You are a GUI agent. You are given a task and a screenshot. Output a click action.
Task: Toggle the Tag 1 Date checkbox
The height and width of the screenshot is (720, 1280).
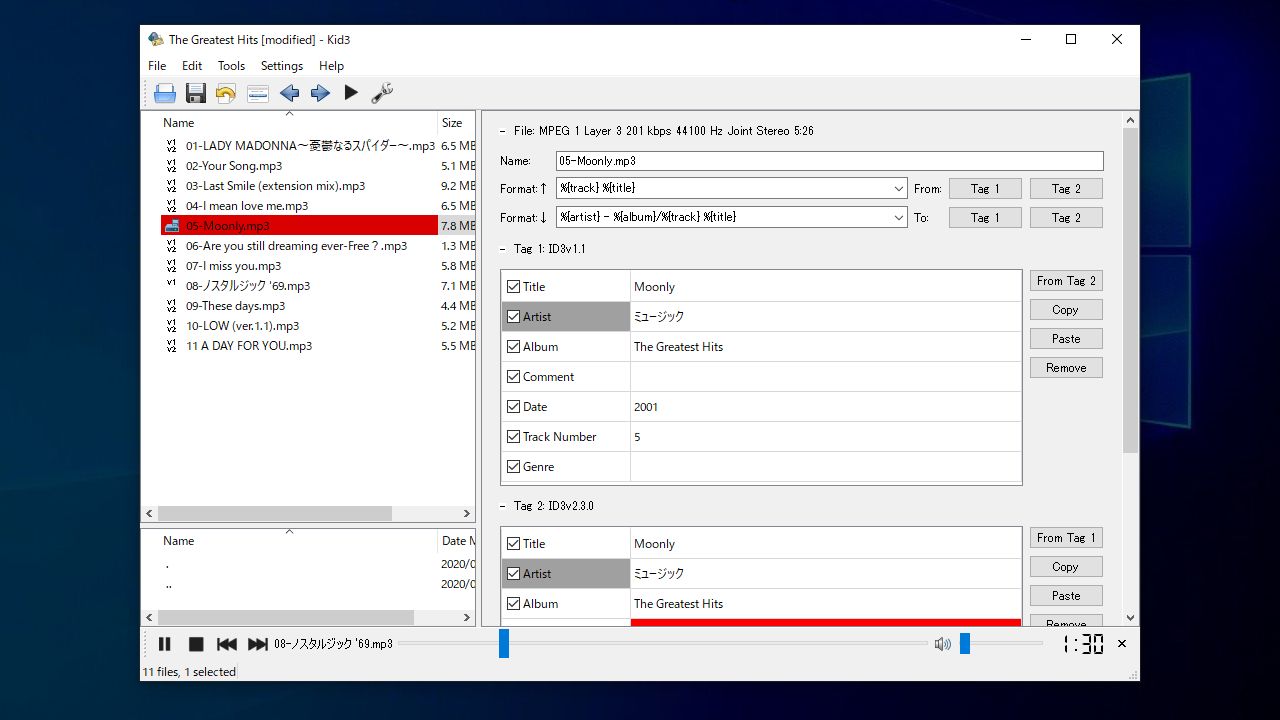514,406
